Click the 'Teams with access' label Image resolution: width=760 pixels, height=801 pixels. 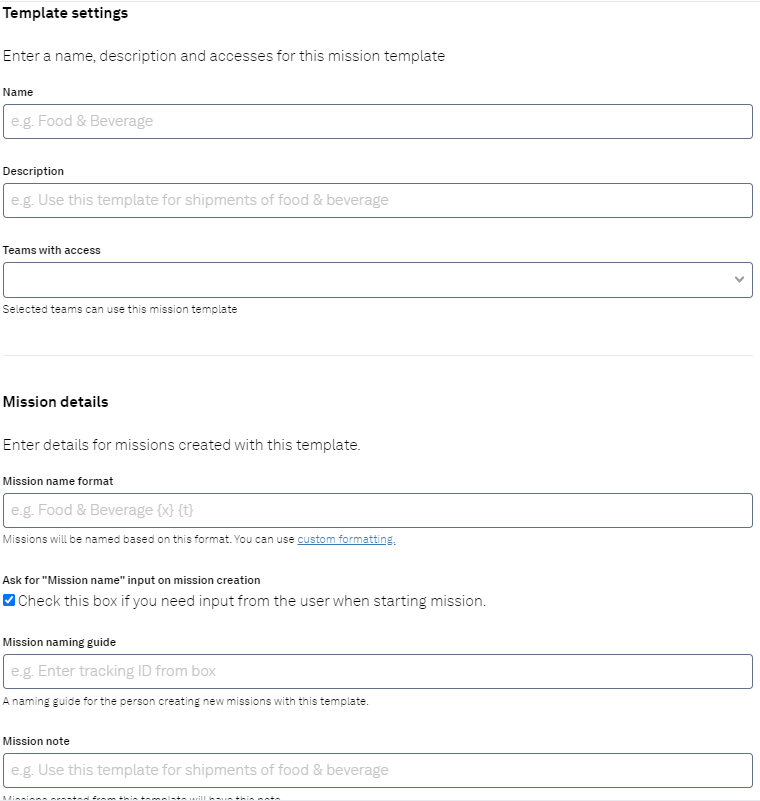click(52, 250)
